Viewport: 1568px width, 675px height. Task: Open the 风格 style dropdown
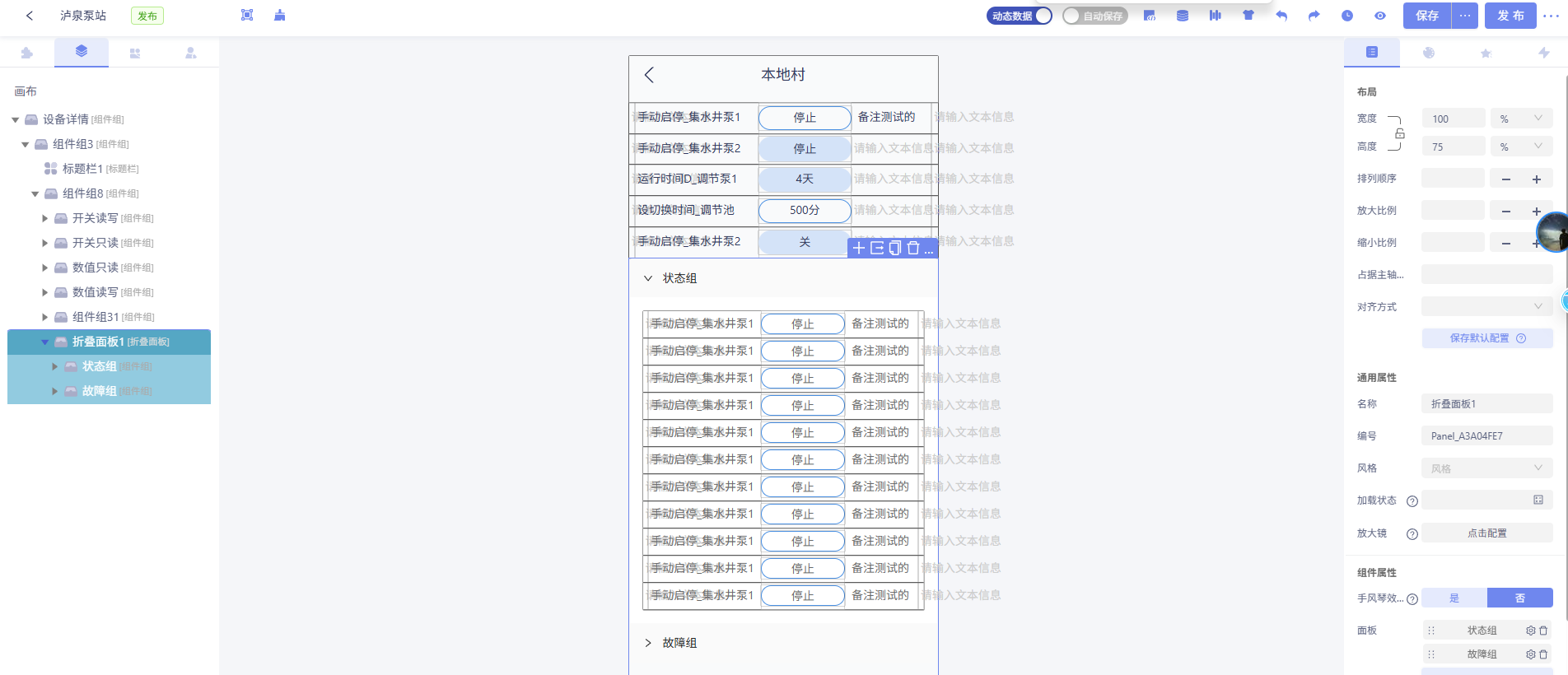pos(1487,468)
